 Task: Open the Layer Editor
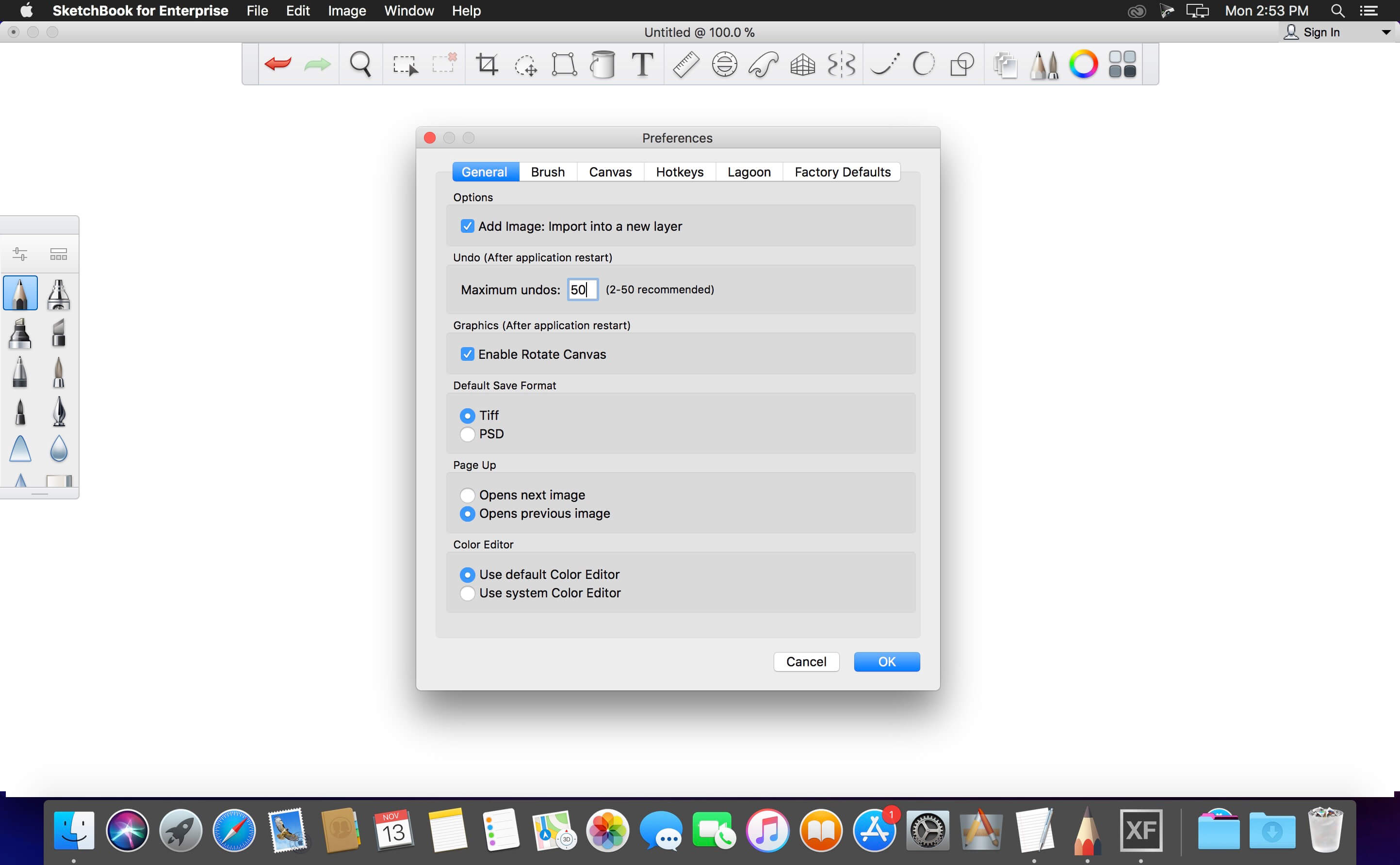[x=1005, y=64]
